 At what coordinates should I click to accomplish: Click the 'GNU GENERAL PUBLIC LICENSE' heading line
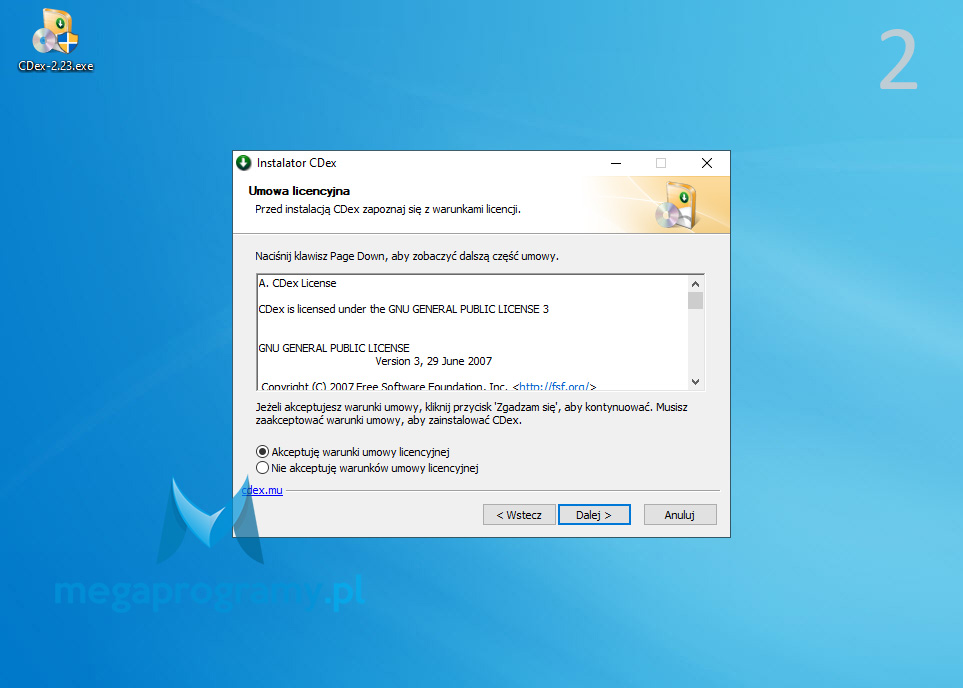[333, 348]
